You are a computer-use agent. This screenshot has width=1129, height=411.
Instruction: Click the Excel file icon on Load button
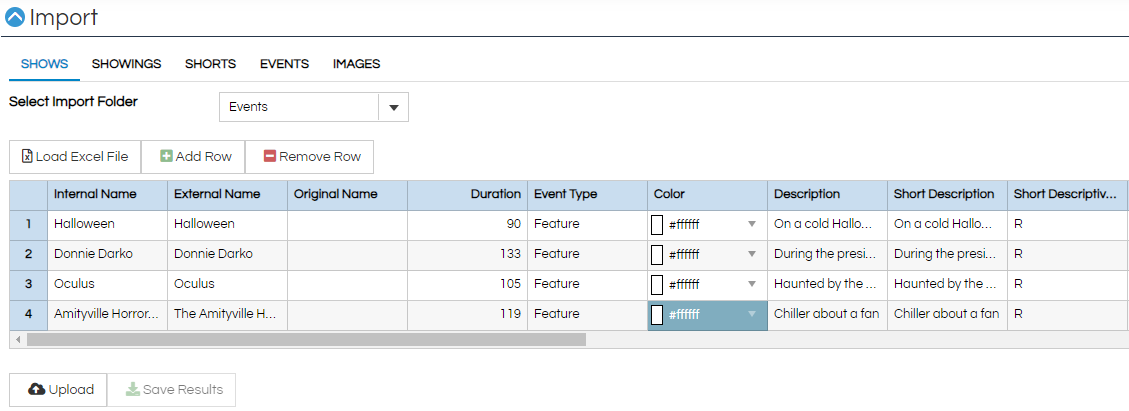(27, 156)
